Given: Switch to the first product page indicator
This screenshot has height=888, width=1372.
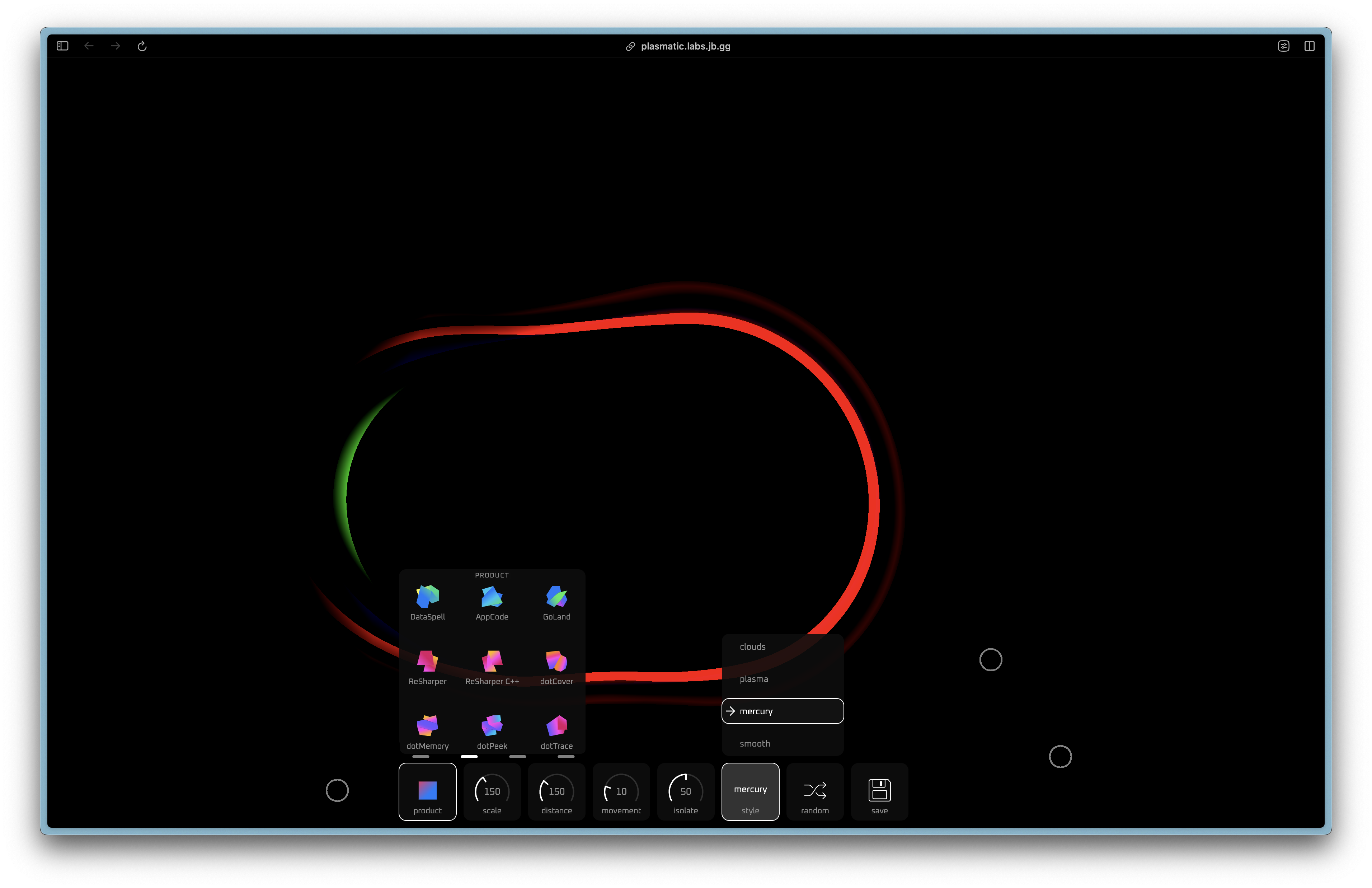Looking at the screenshot, I should (x=420, y=756).
